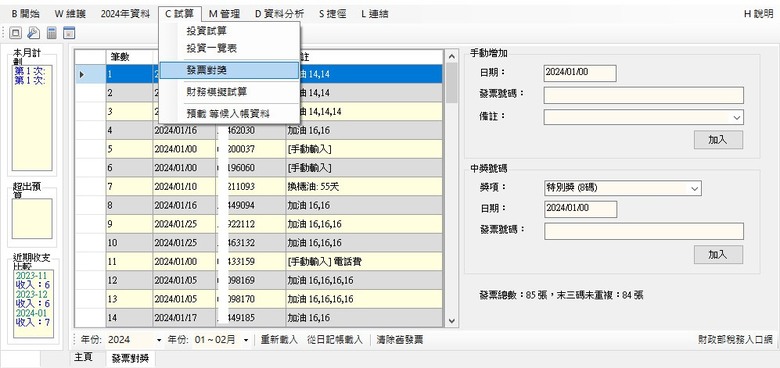Click row 10 加油 16,16,16 cell
The image size is (780, 368).
tap(364, 243)
